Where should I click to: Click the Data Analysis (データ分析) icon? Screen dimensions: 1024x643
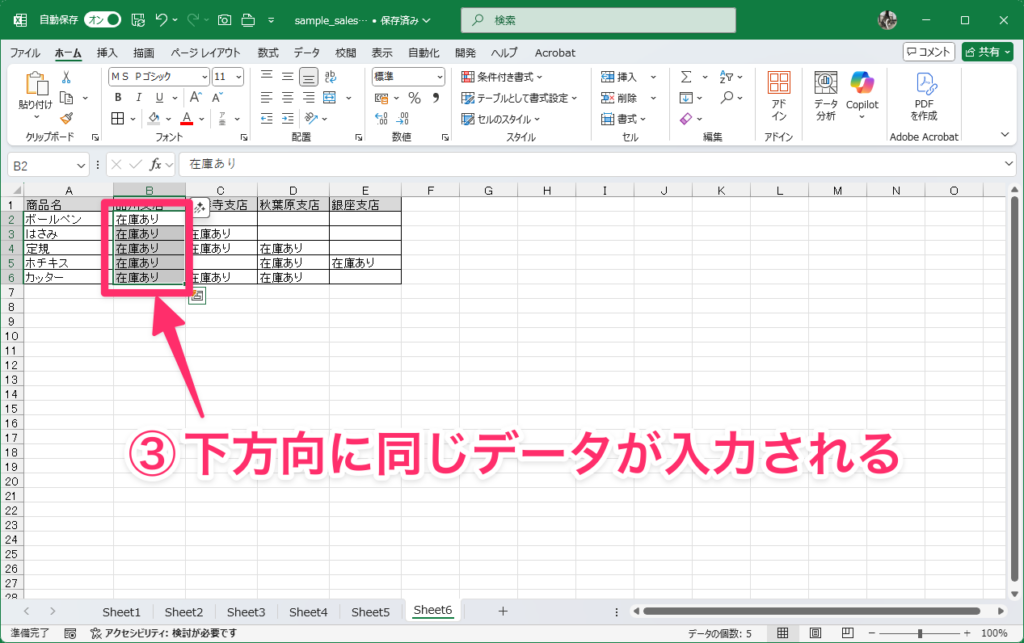pyautogui.click(x=825, y=95)
